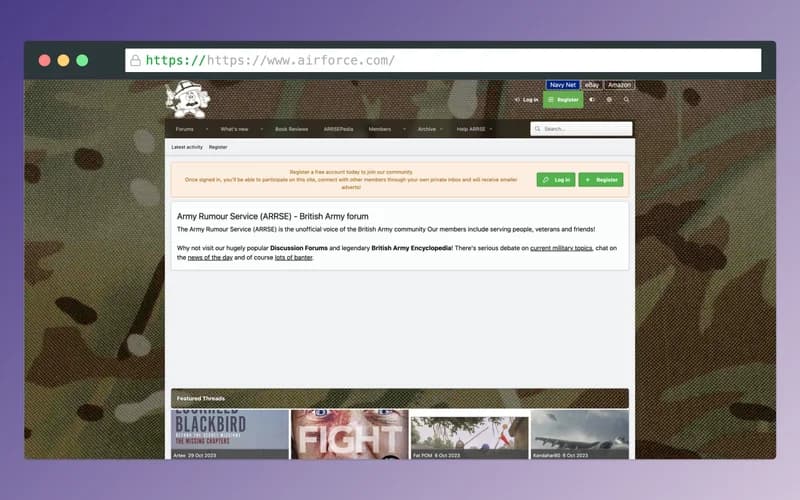The width and height of the screenshot is (800, 500).
Task: Open the Navy Net link
Action: tap(563, 85)
